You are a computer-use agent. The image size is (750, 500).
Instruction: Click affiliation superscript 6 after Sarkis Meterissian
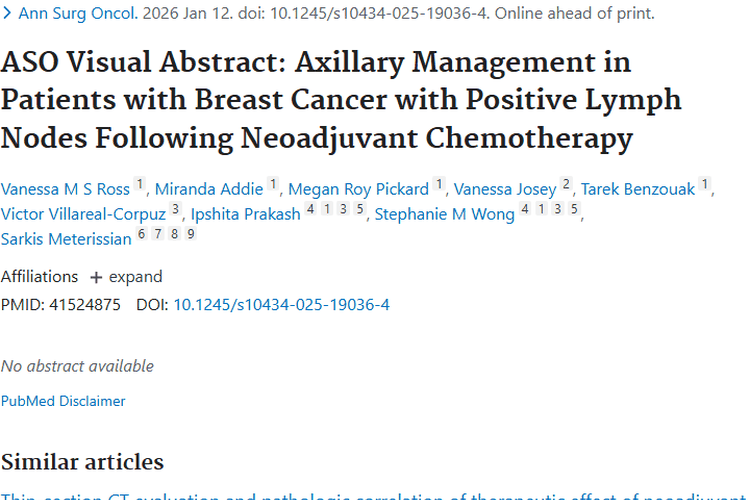[x=142, y=234]
